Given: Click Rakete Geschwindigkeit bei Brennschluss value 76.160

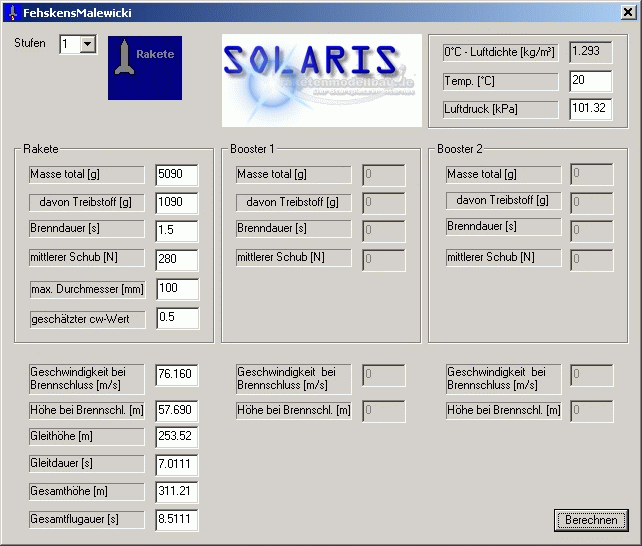Looking at the screenshot, I should [x=176, y=375].
